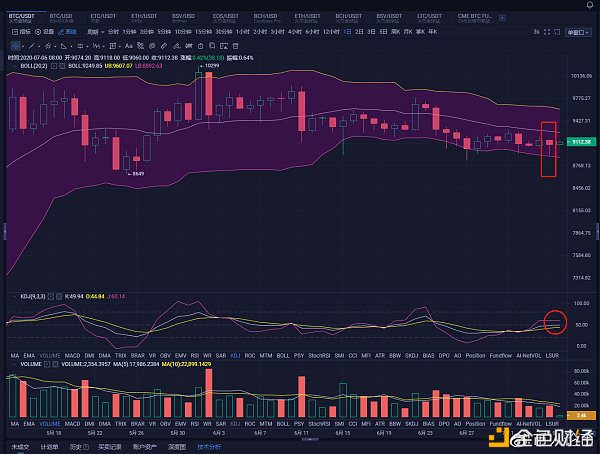
Task: Click the lock drawings icon
Action: 201,46
